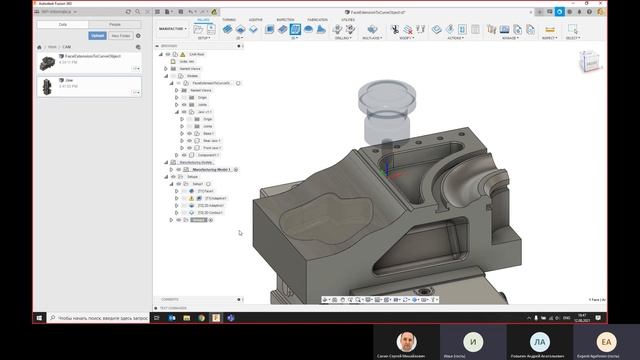Switch to the INSPECTION tab
Image resolution: width=640 pixels, height=360 pixels.
285,20
